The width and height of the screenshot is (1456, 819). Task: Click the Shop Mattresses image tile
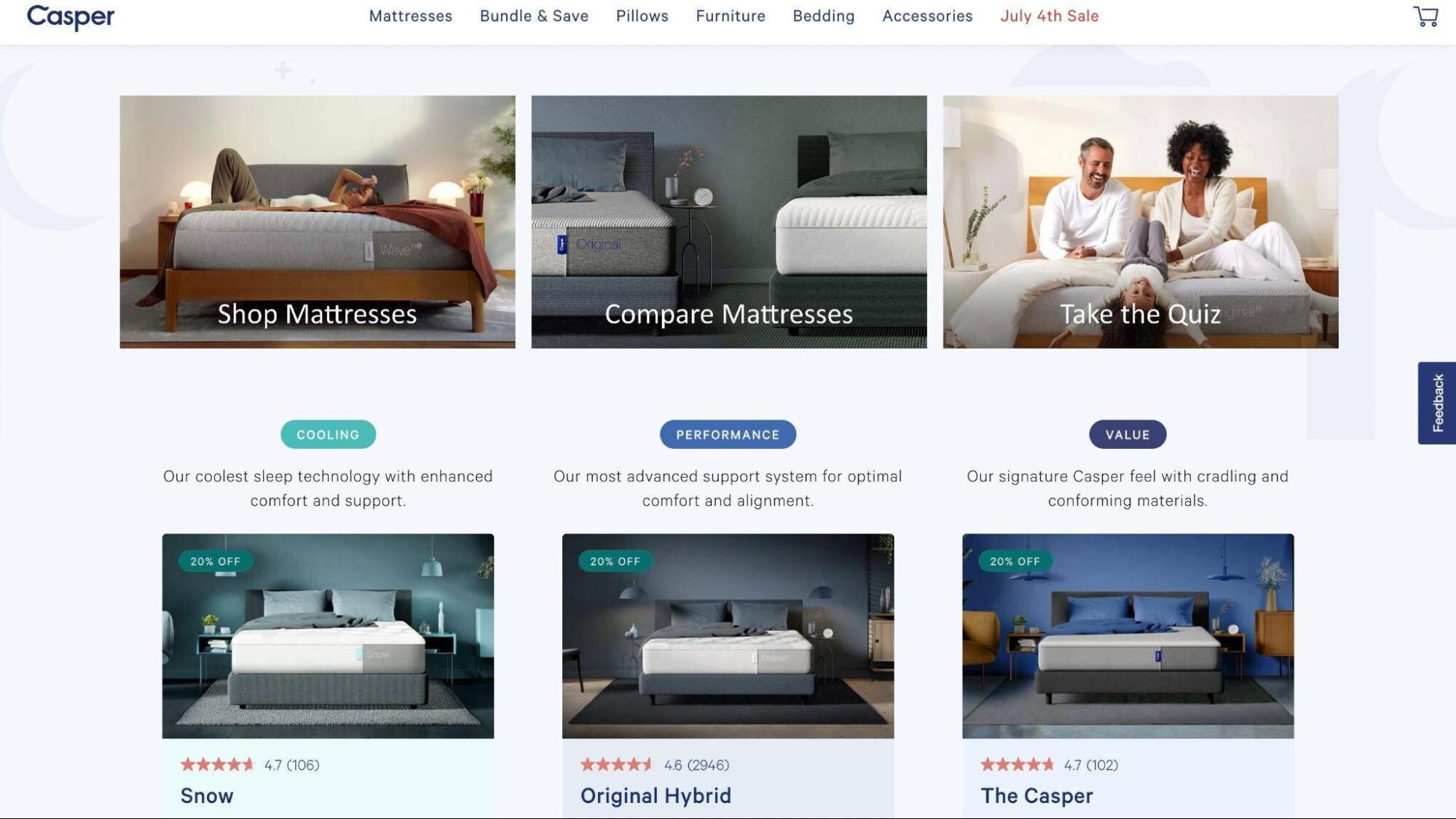pos(318,222)
